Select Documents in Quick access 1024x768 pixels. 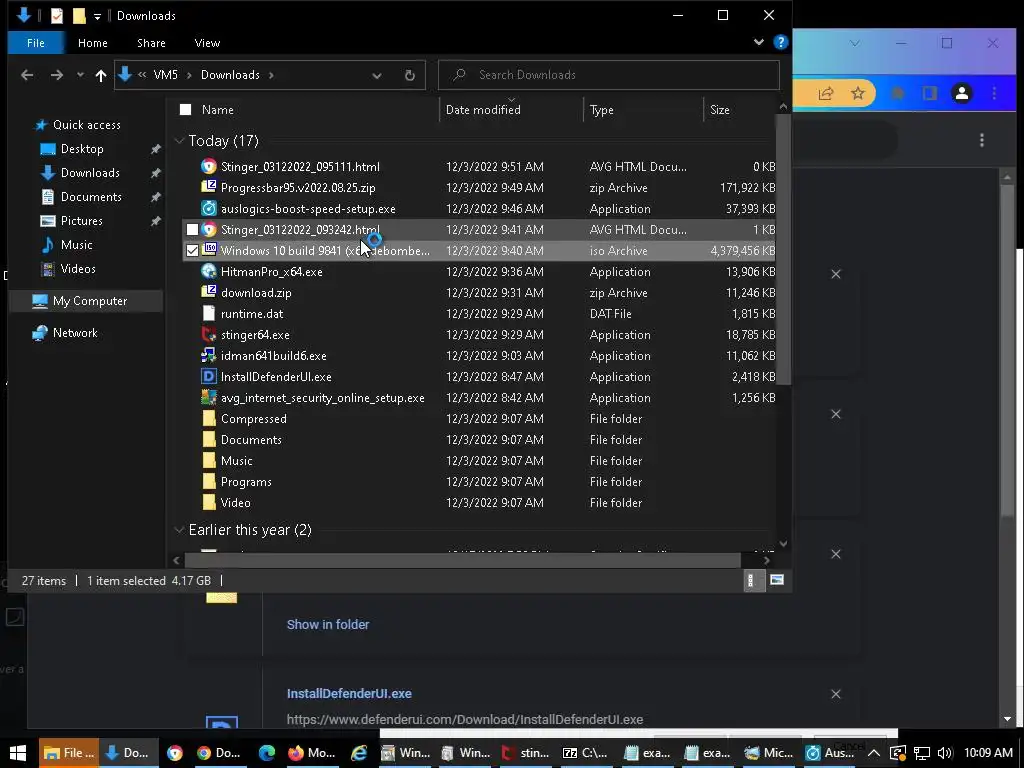point(91,197)
